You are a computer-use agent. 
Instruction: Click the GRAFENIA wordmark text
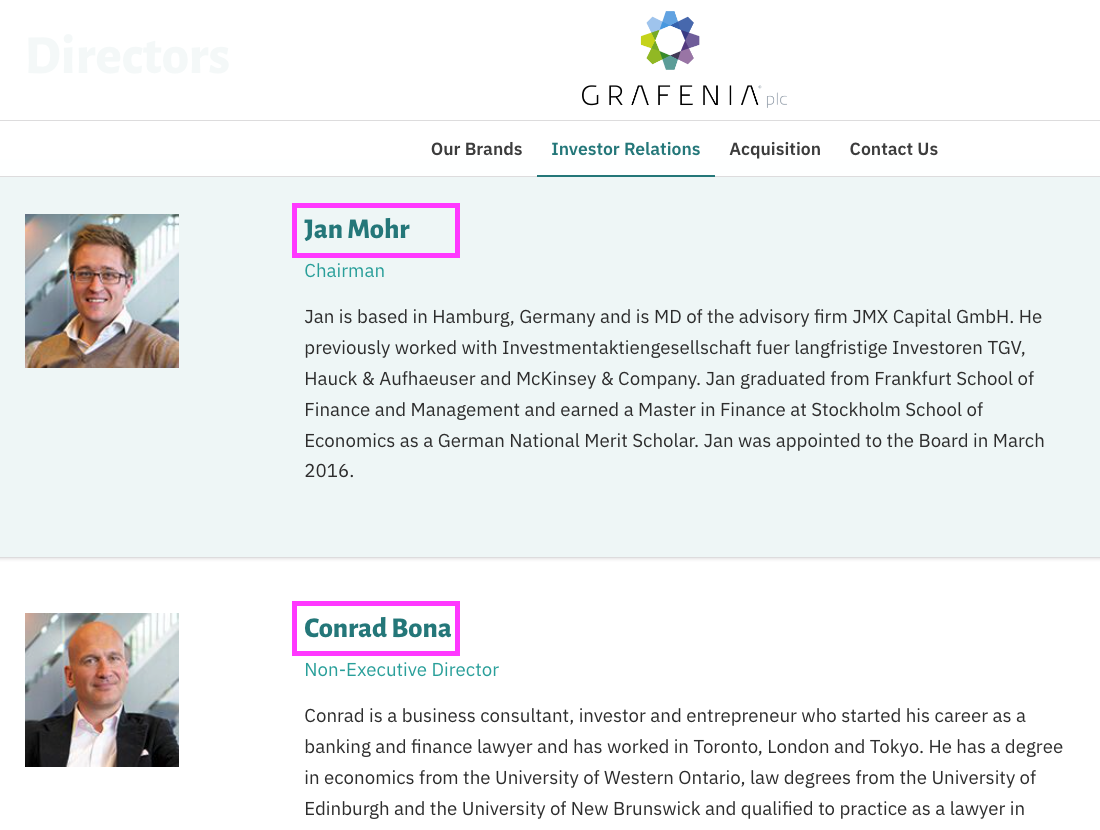(x=671, y=95)
